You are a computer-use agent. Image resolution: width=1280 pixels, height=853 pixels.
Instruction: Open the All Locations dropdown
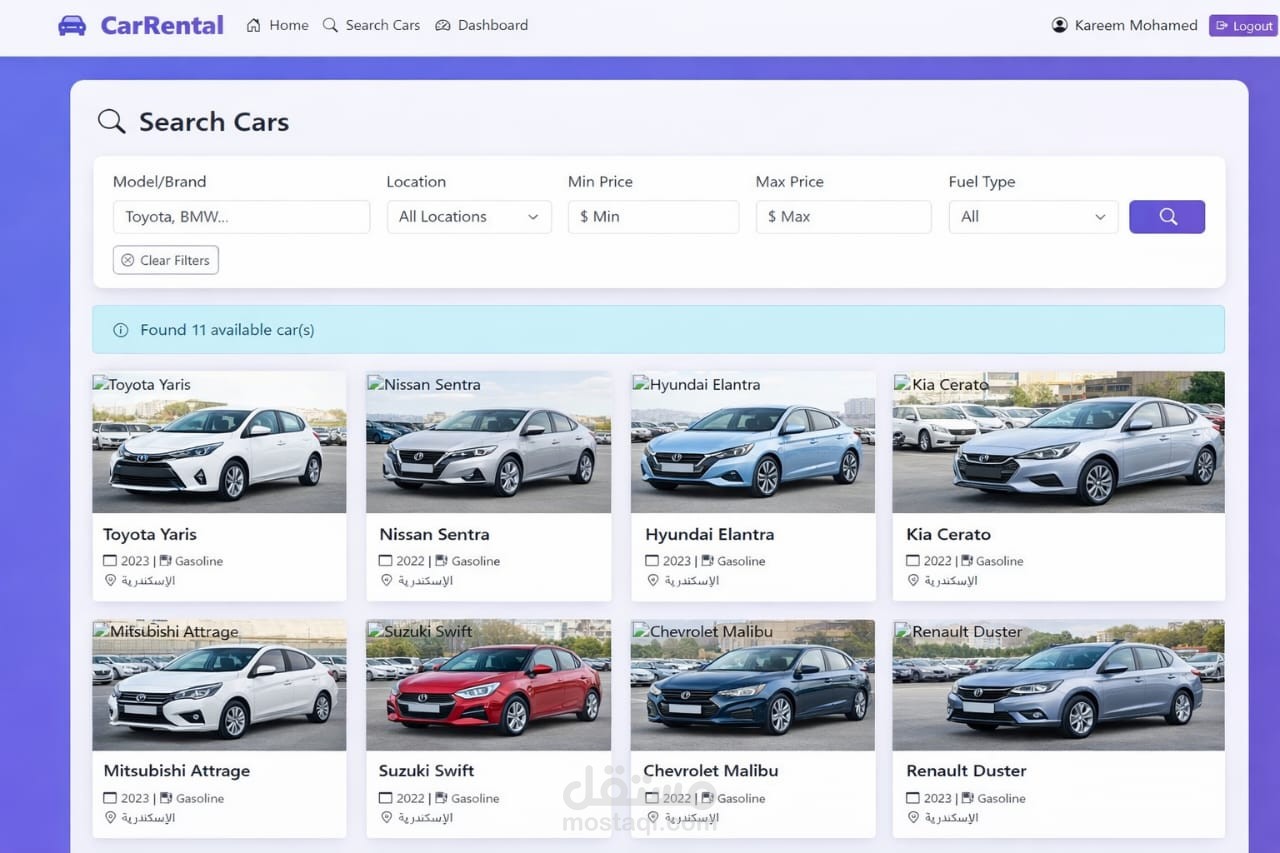(x=468, y=216)
